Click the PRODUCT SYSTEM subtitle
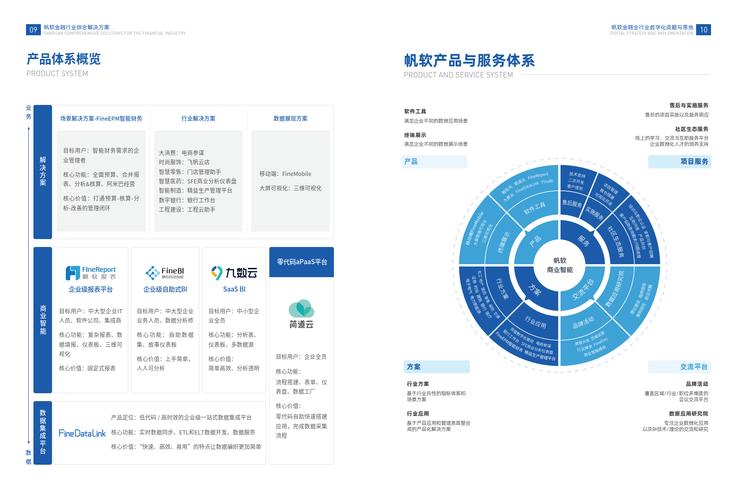 tap(57, 73)
